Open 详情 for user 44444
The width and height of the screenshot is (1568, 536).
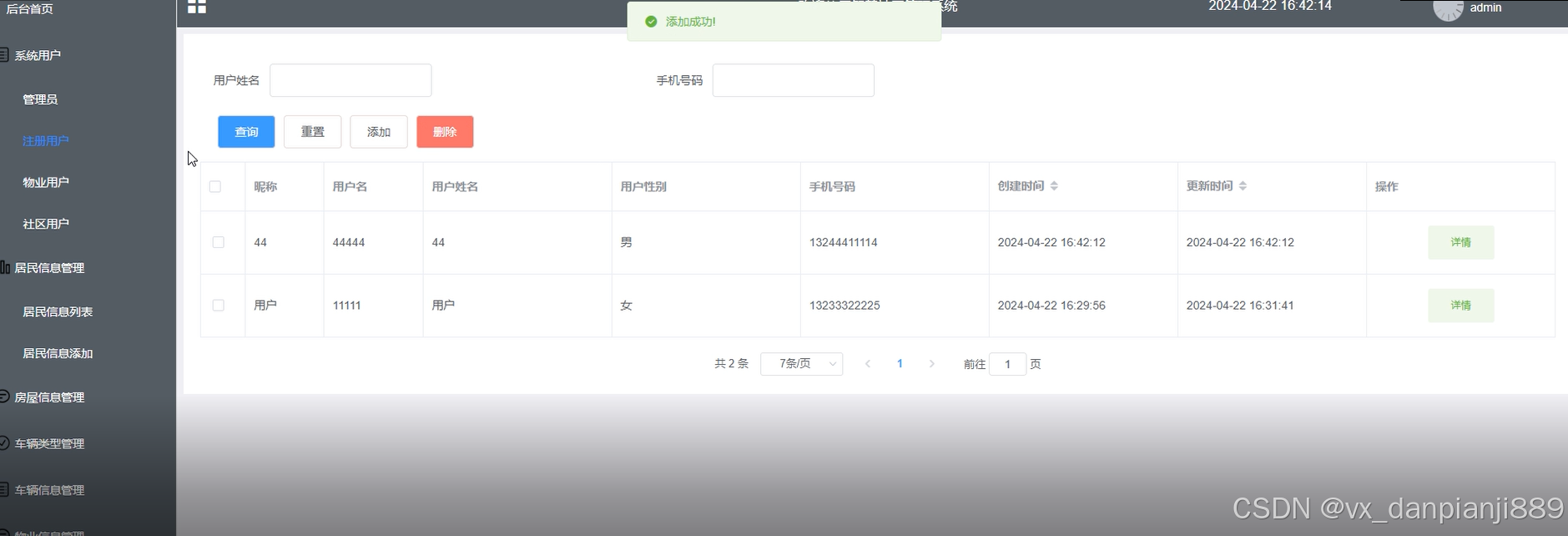1460,242
